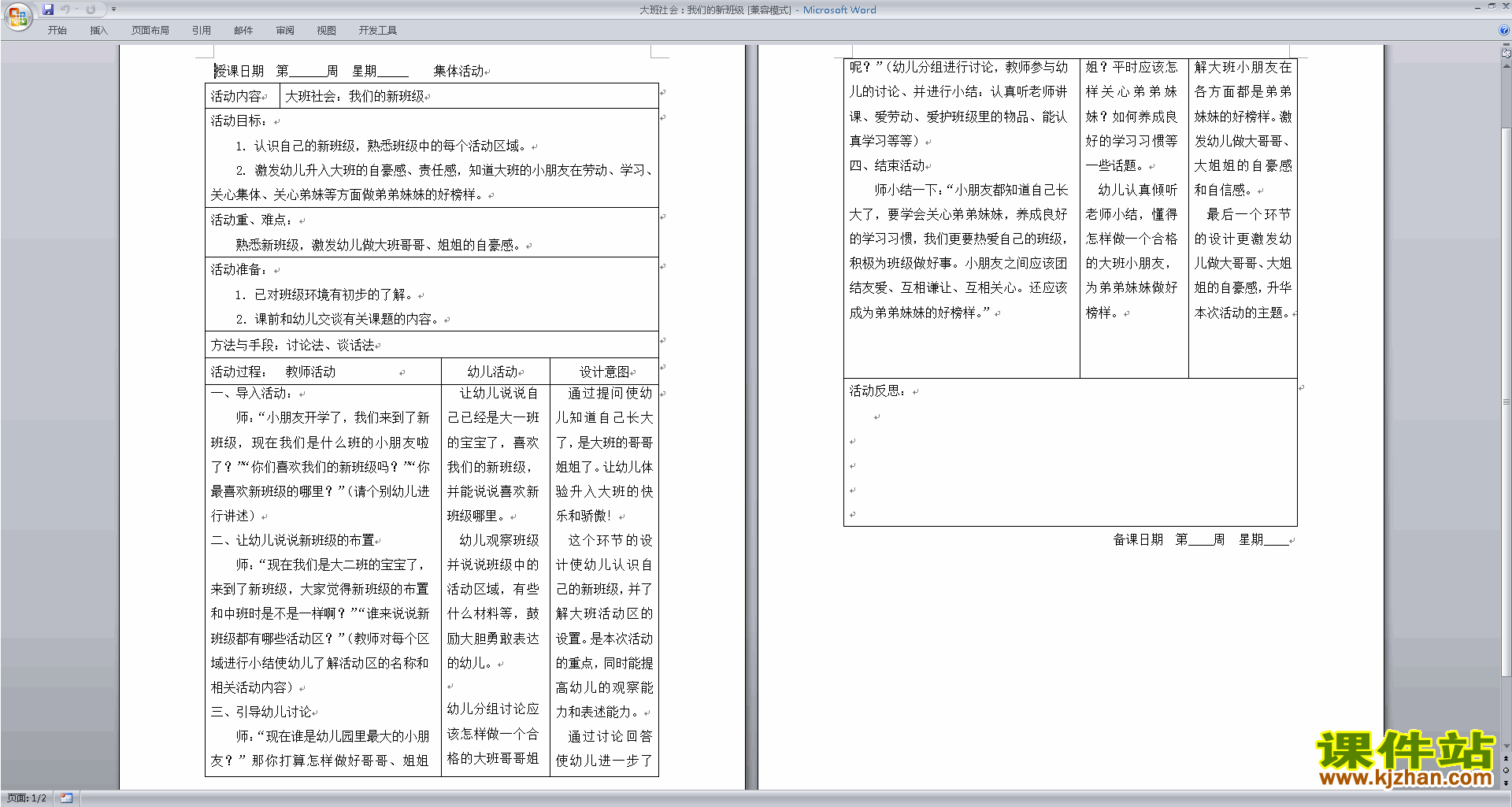Click the text 幼儿认真倾听 on page two
The width and height of the screenshot is (1512, 807).
point(1138,190)
